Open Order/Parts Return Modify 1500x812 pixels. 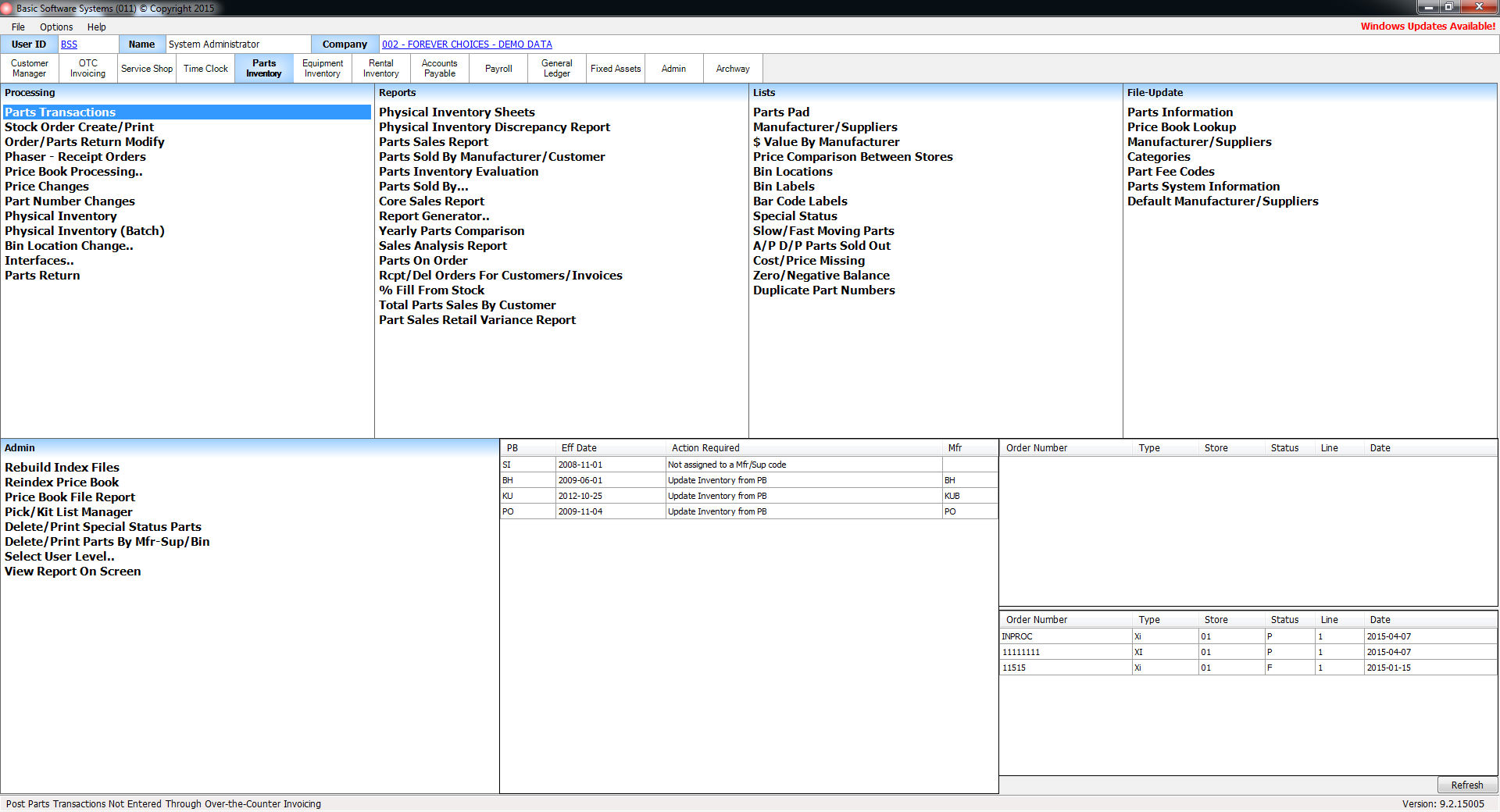pyautogui.click(x=84, y=142)
